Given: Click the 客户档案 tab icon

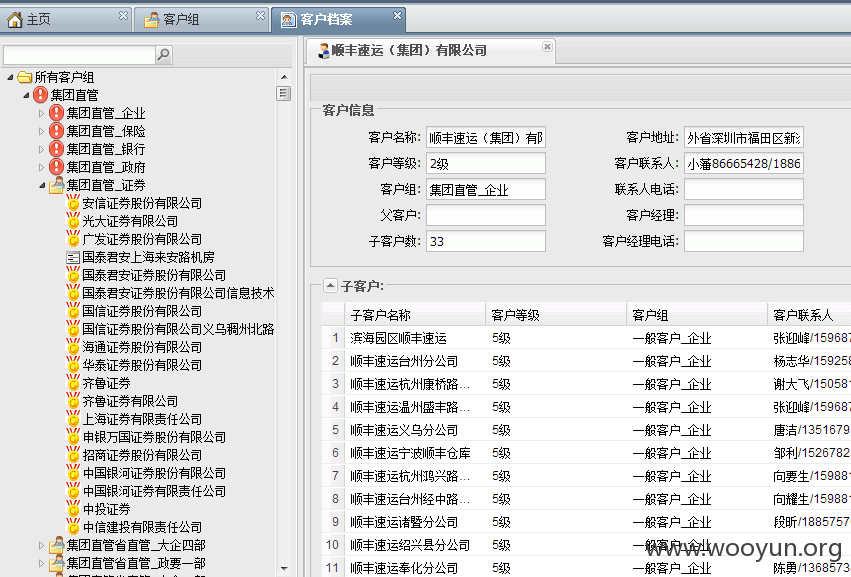Looking at the screenshot, I should pyautogui.click(x=288, y=20).
